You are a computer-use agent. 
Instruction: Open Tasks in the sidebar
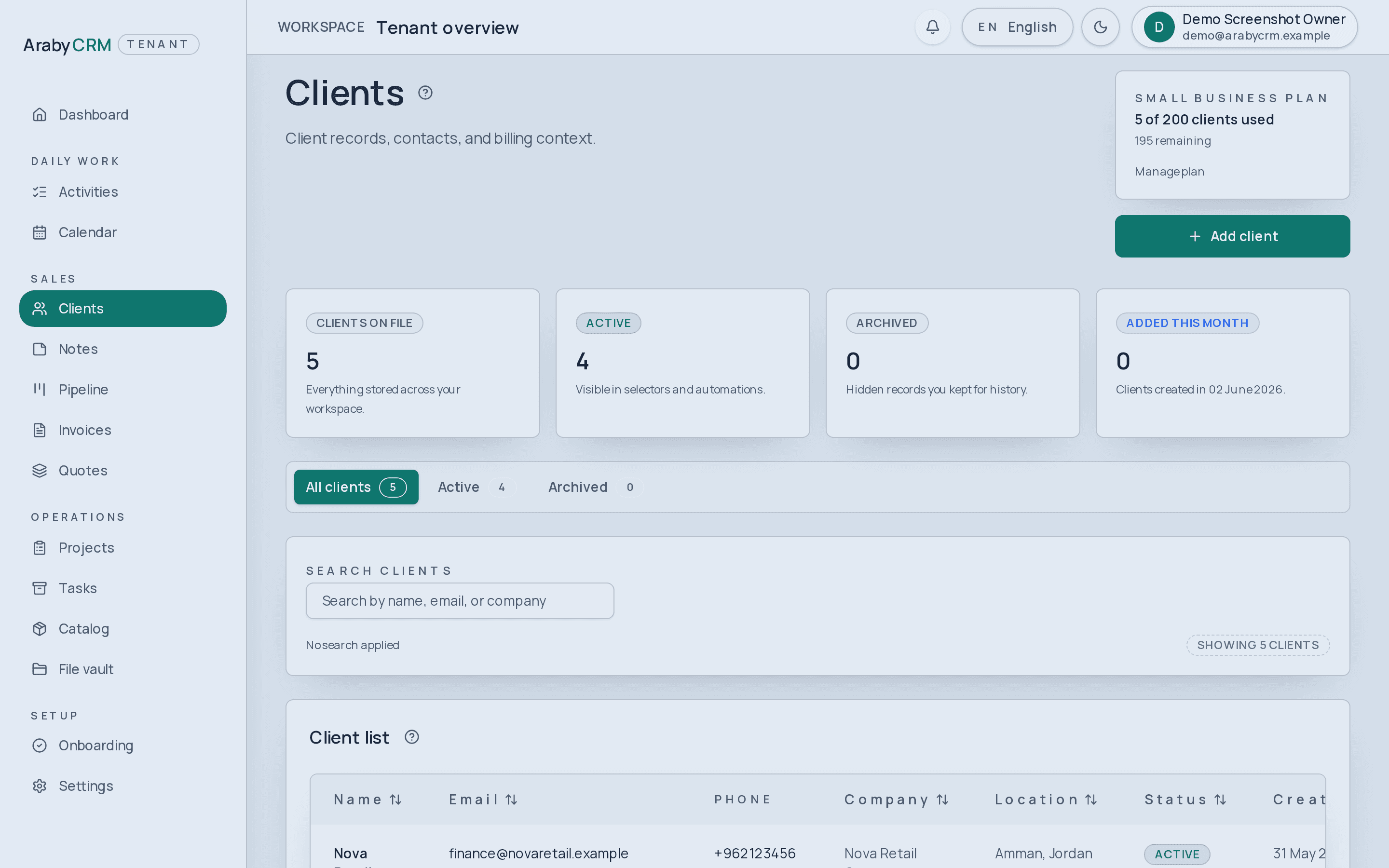pyautogui.click(x=123, y=588)
